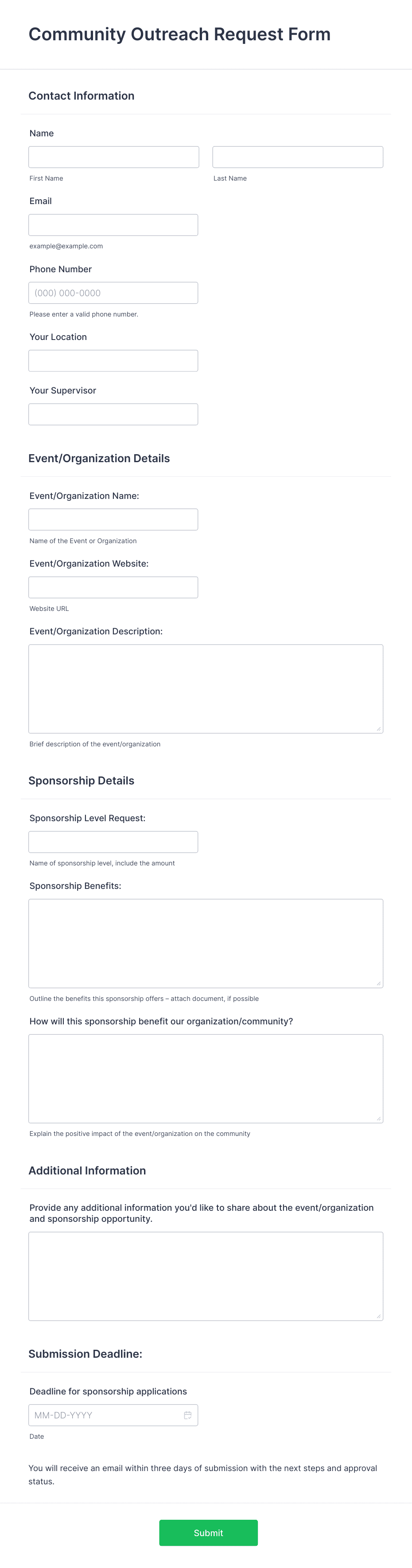Image resolution: width=412 pixels, height=1568 pixels.
Task: Click the community benefit resize handle
Action: (x=379, y=1118)
